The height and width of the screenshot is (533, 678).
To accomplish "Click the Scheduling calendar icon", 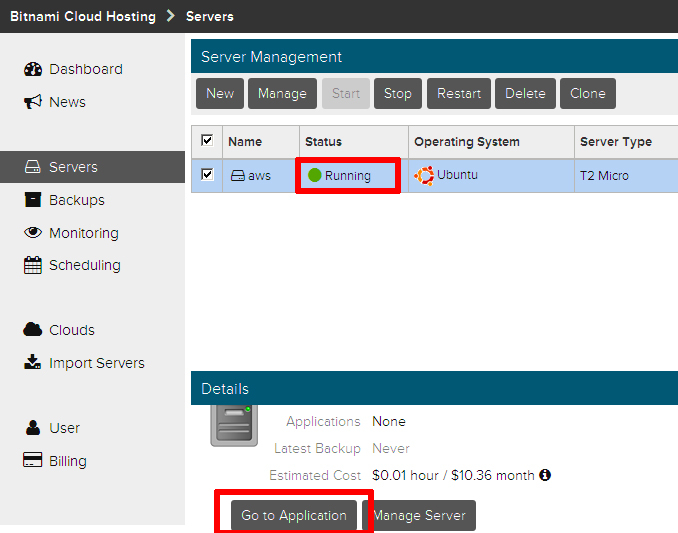I will click(33, 265).
